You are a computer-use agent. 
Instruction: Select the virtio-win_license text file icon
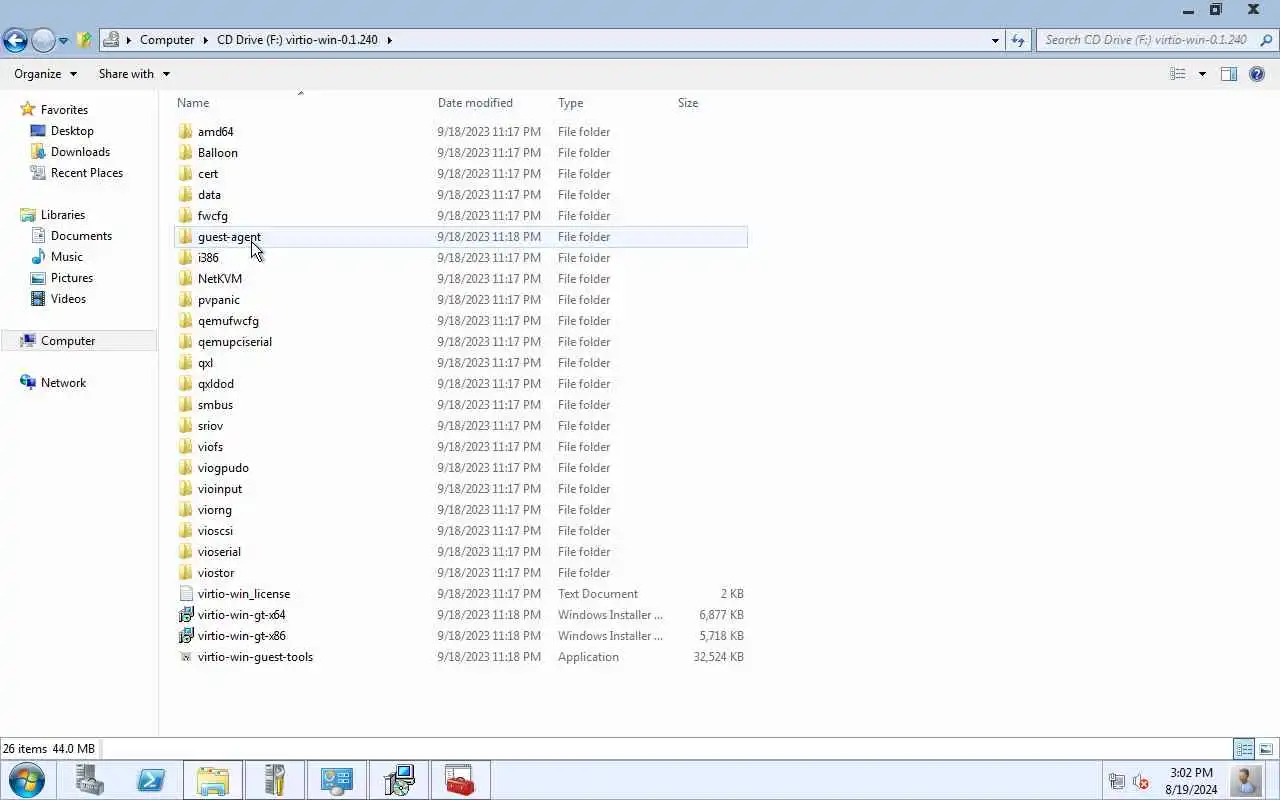click(185, 593)
